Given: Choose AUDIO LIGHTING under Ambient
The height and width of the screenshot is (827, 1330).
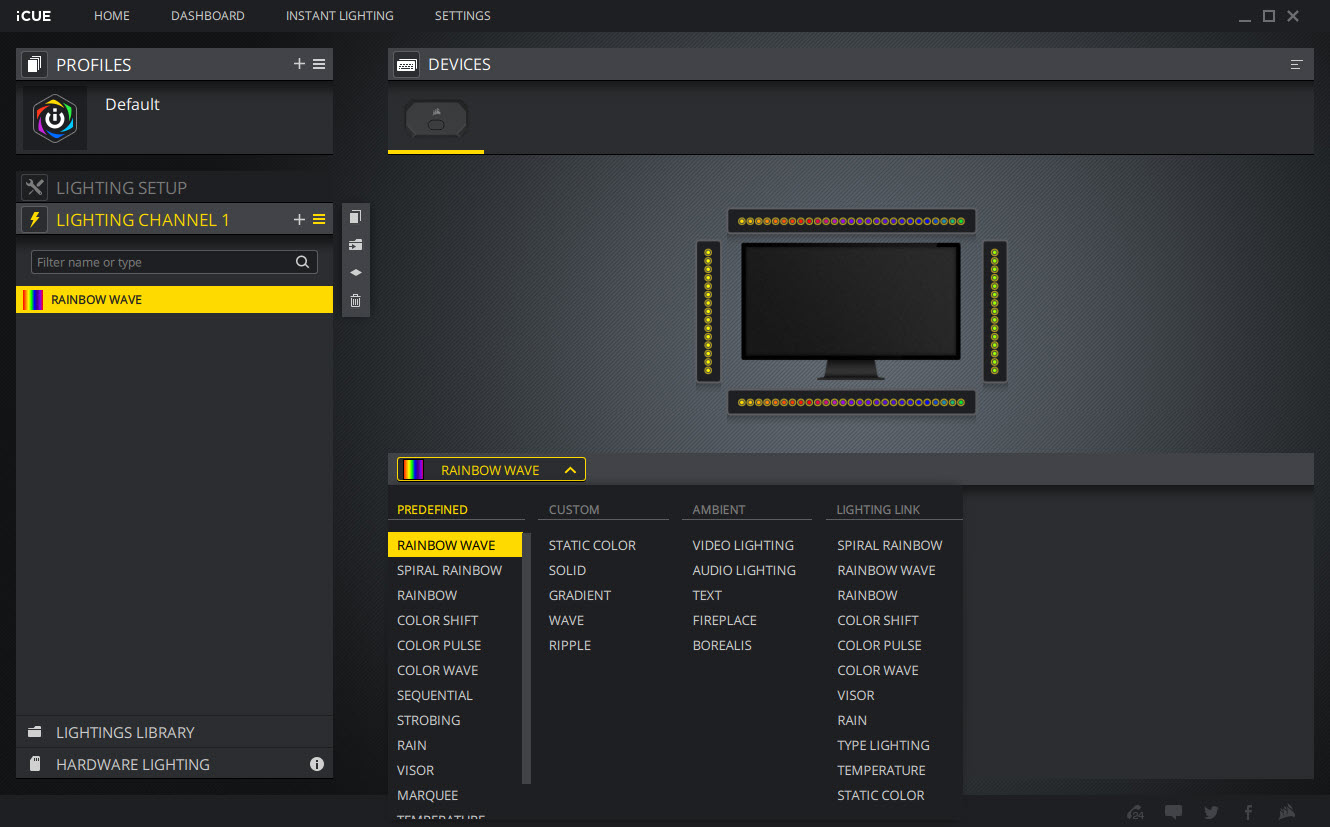Looking at the screenshot, I should pos(744,570).
